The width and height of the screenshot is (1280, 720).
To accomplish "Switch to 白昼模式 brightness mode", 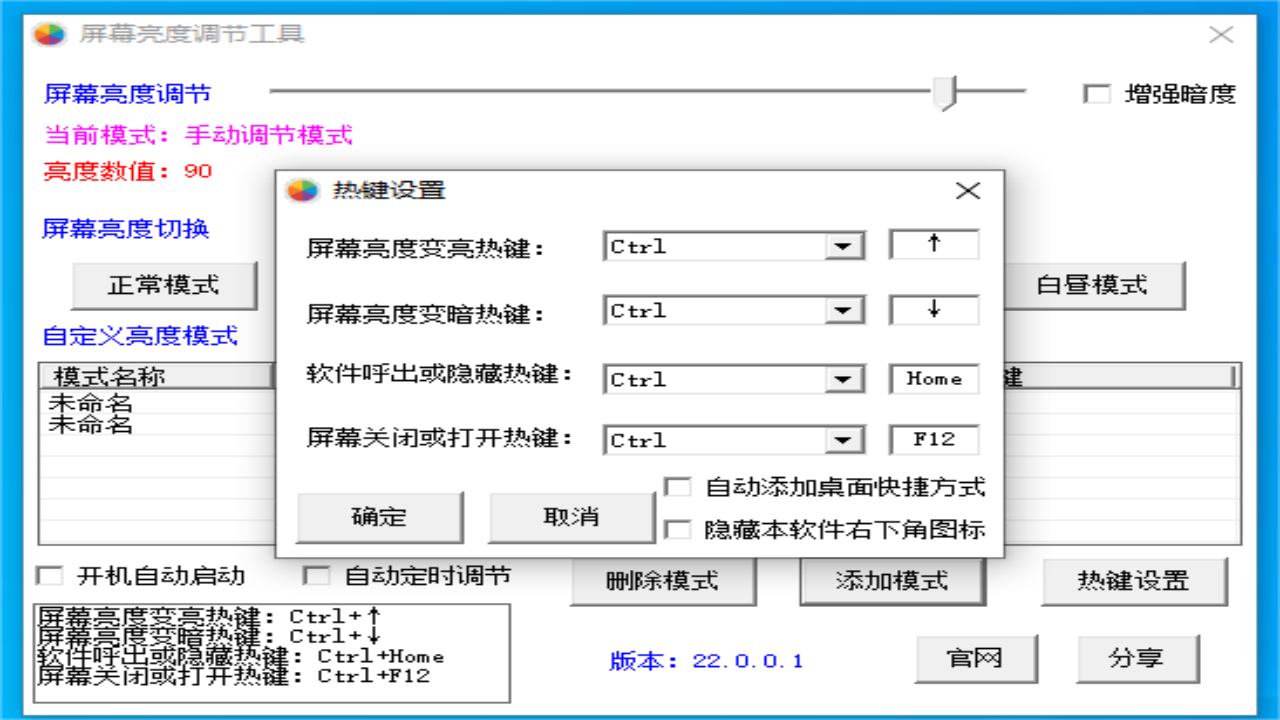I will (x=1096, y=284).
